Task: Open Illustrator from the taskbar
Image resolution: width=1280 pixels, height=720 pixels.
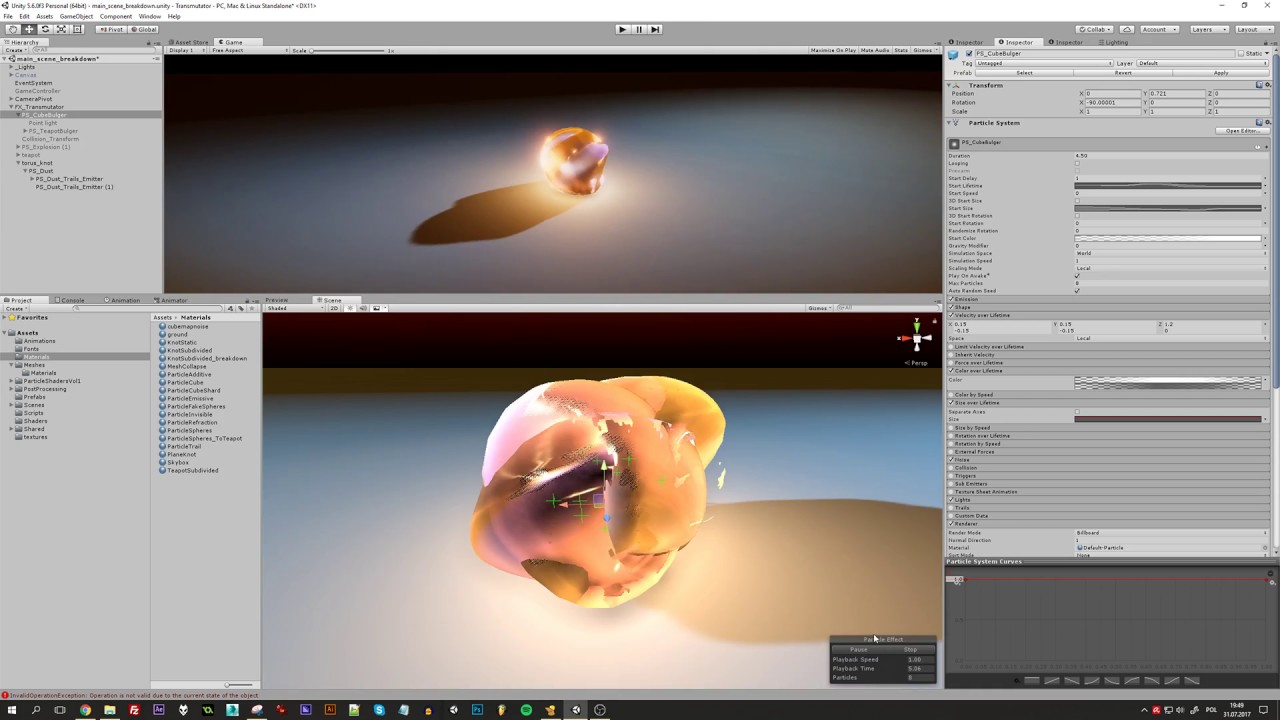Action: (x=330, y=710)
